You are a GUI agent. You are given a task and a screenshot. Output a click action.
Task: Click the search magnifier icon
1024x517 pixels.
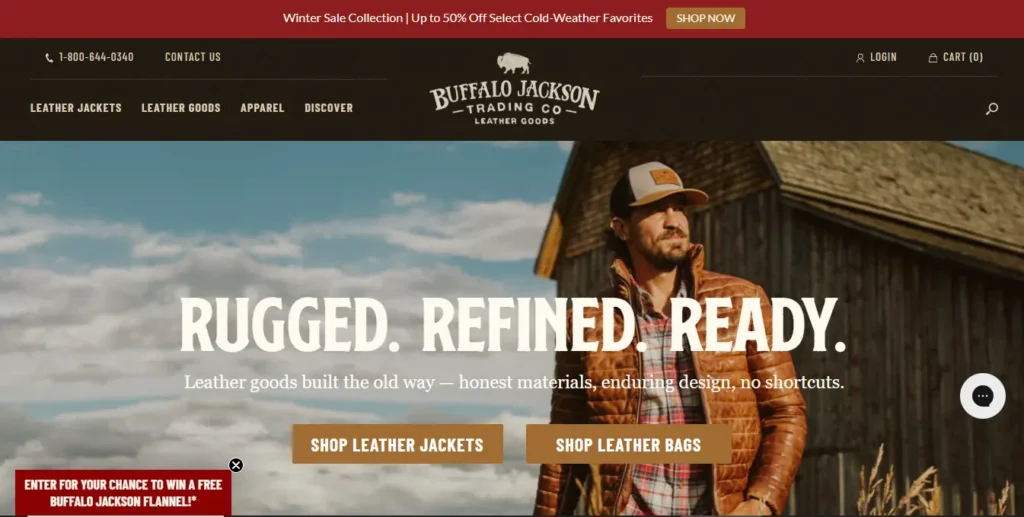(x=991, y=108)
